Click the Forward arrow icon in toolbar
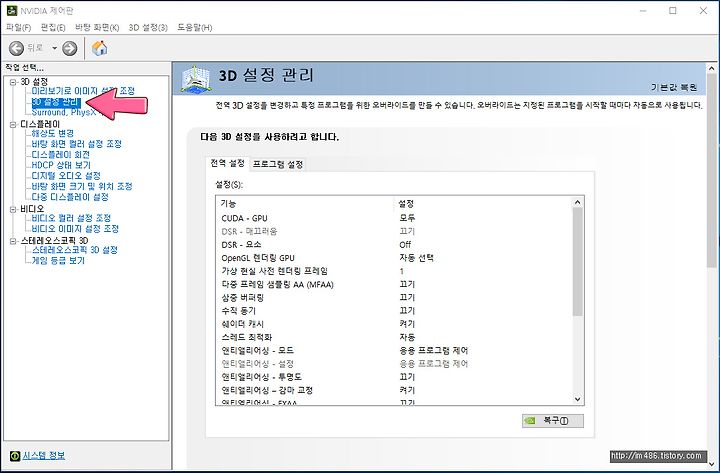The width and height of the screenshot is (720, 473). (x=69, y=48)
